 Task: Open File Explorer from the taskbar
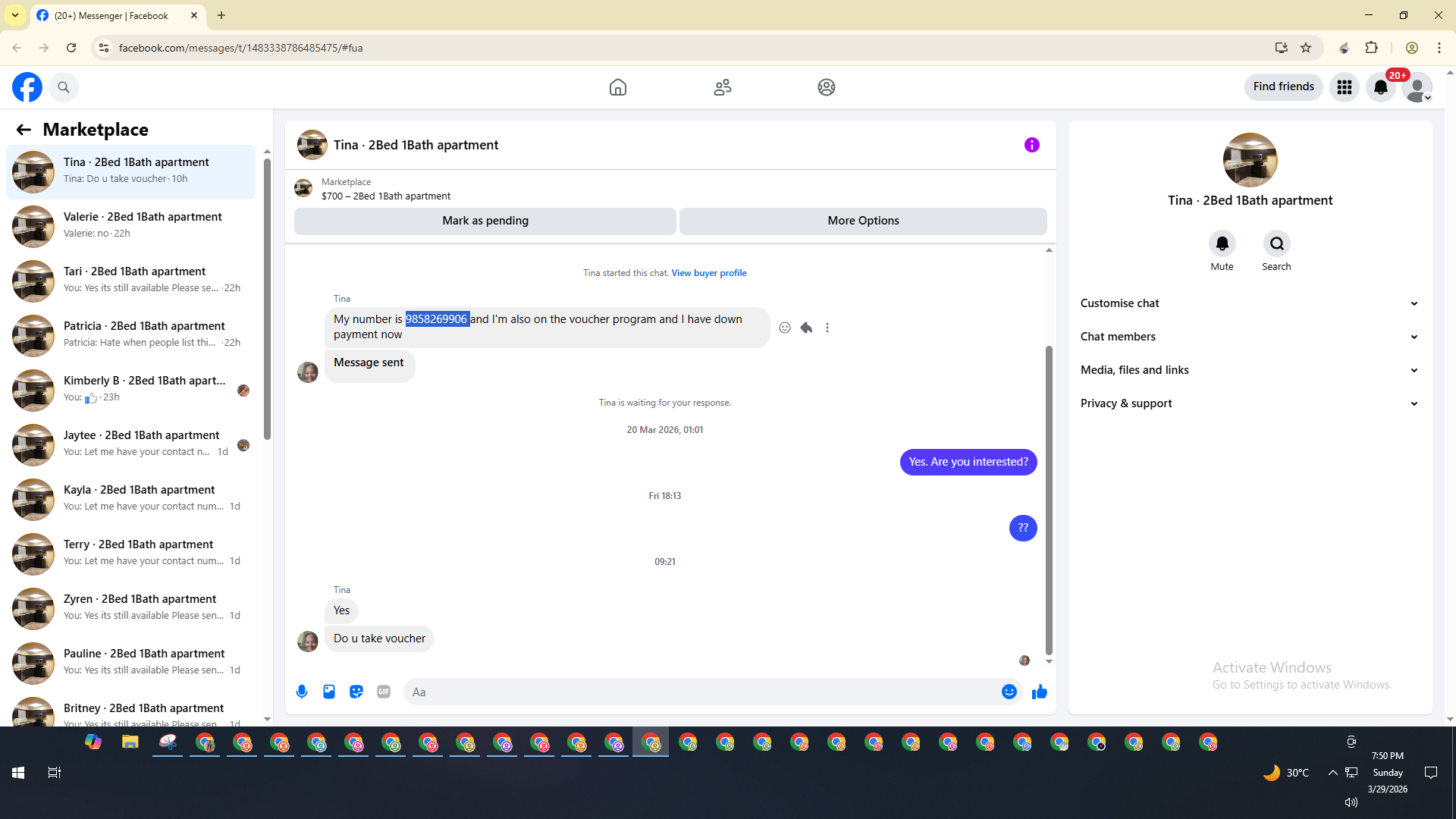(x=130, y=742)
